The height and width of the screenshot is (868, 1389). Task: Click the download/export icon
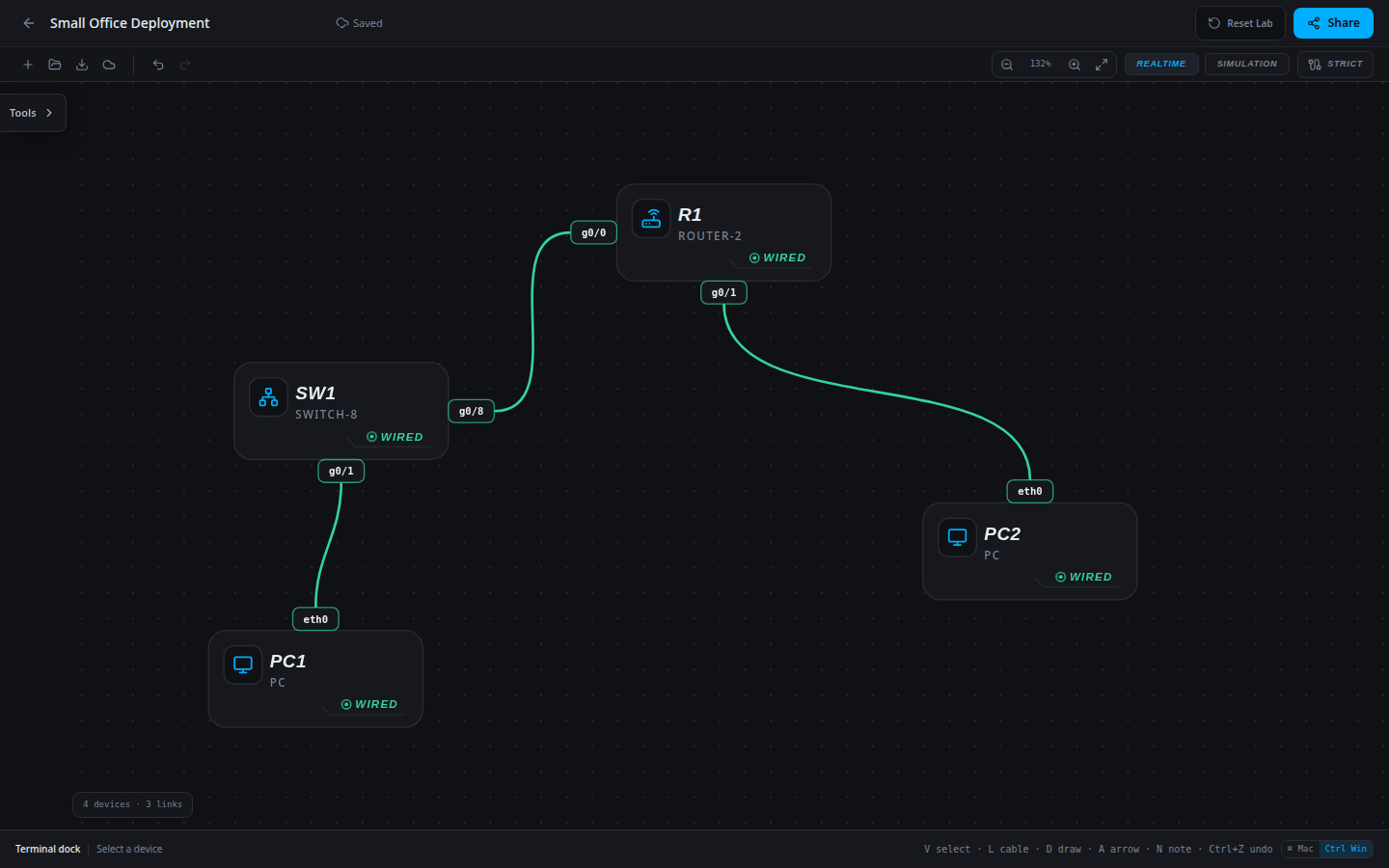pos(82,65)
